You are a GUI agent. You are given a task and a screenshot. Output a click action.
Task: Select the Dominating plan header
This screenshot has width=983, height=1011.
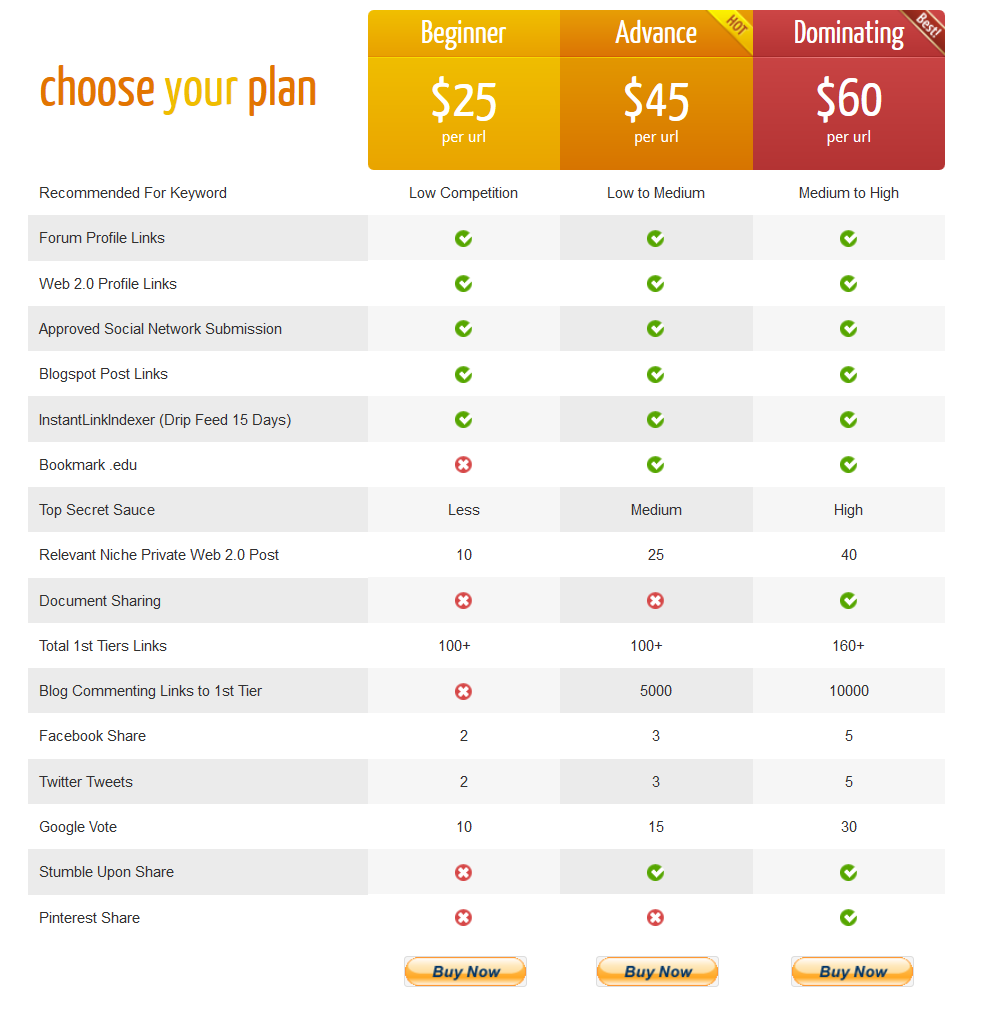tap(849, 33)
